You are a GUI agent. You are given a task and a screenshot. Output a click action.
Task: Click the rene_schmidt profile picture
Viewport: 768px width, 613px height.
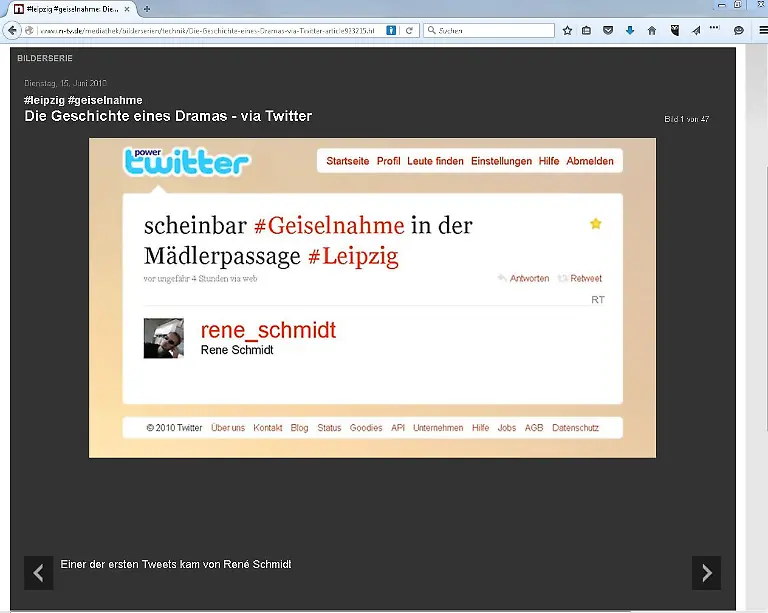click(x=164, y=338)
